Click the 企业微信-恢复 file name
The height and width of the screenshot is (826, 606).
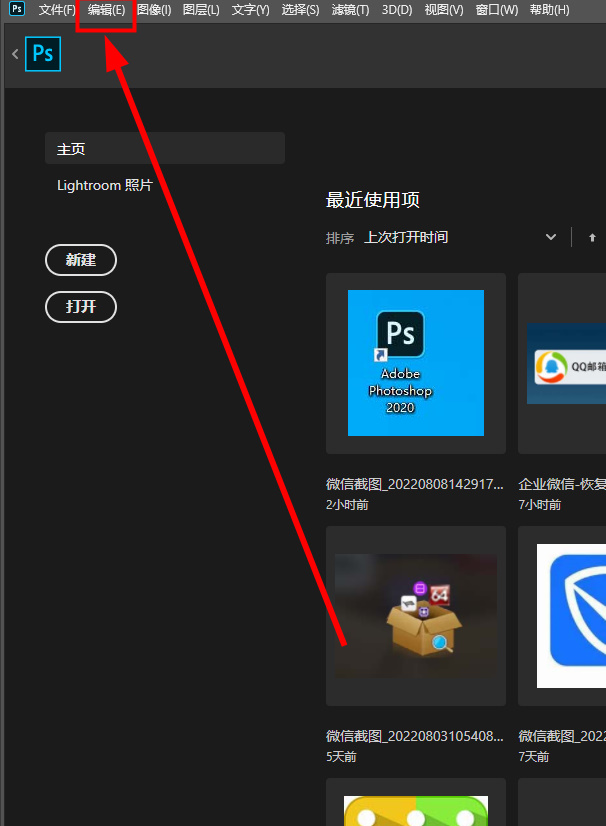[x=562, y=484]
